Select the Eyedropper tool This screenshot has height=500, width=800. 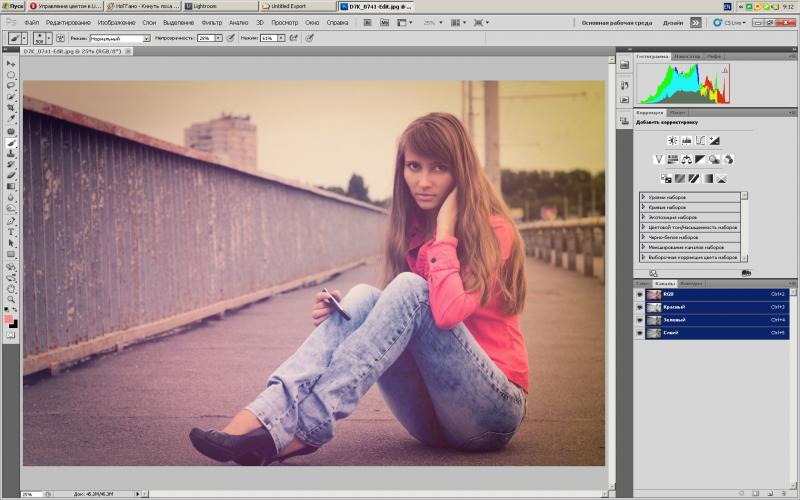point(11,119)
